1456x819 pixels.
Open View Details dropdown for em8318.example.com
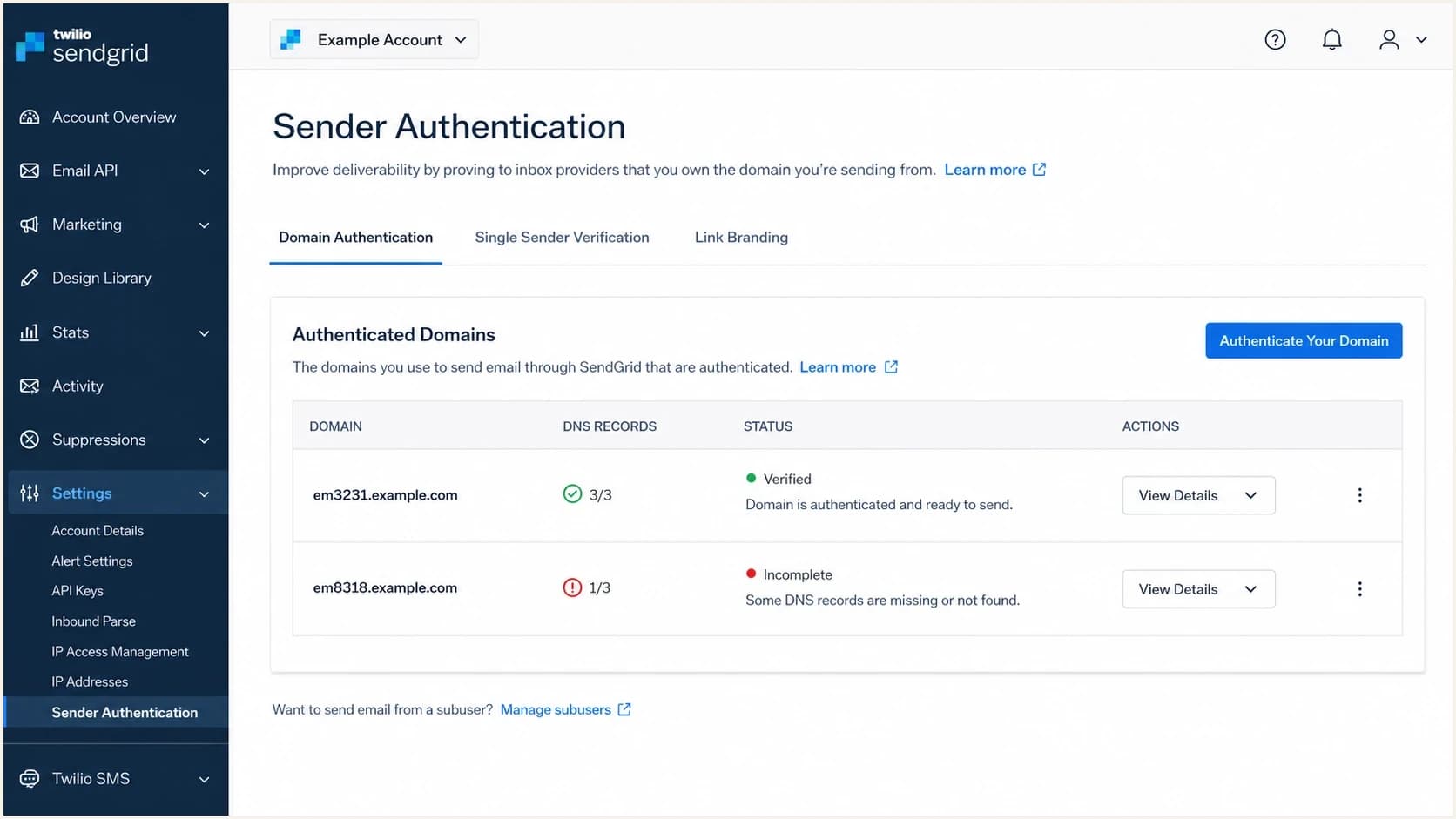(x=1198, y=589)
